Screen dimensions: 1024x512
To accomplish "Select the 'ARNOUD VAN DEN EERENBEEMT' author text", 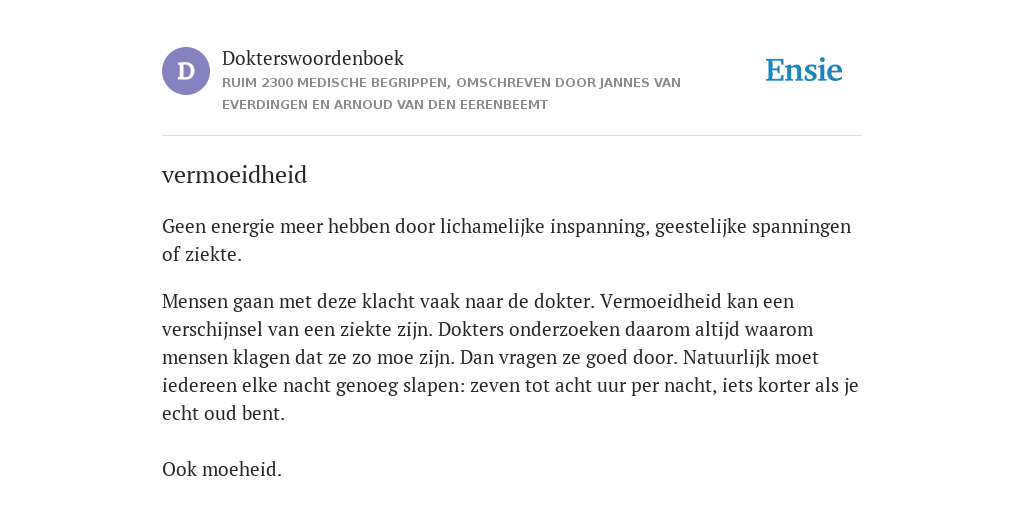I will click(x=441, y=104).
